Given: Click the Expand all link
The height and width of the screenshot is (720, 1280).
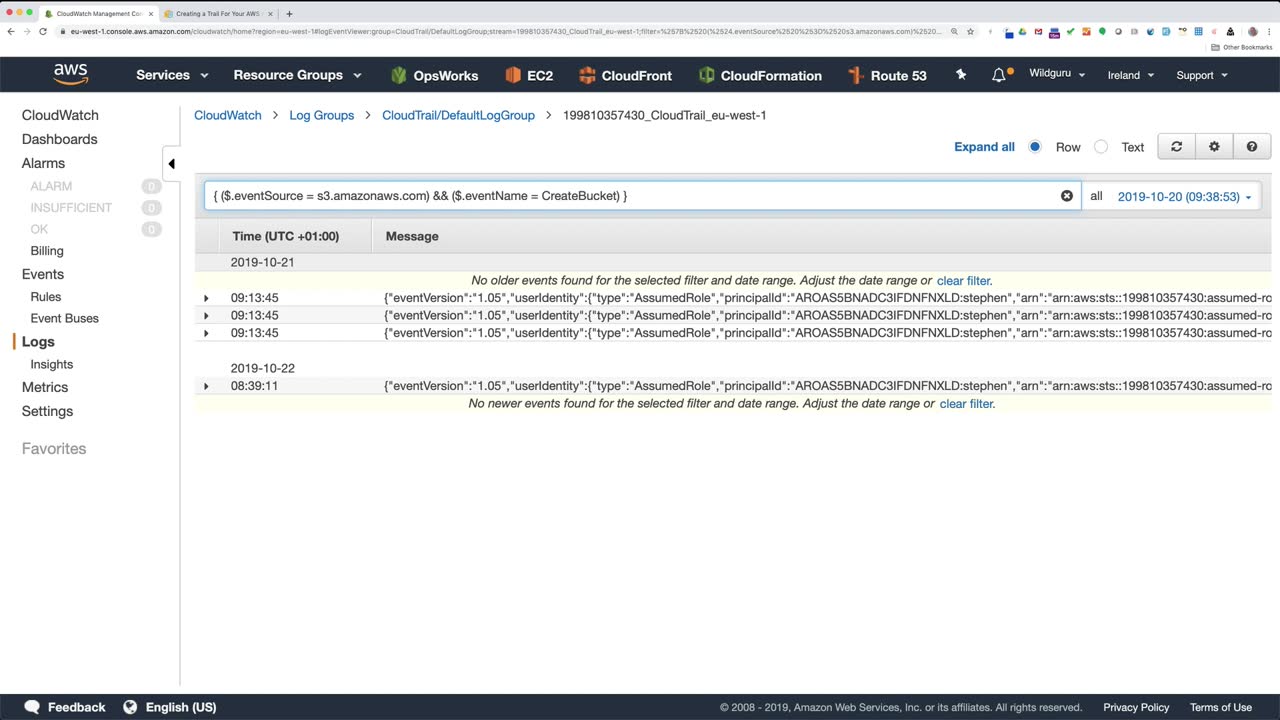Looking at the screenshot, I should (x=984, y=147).
